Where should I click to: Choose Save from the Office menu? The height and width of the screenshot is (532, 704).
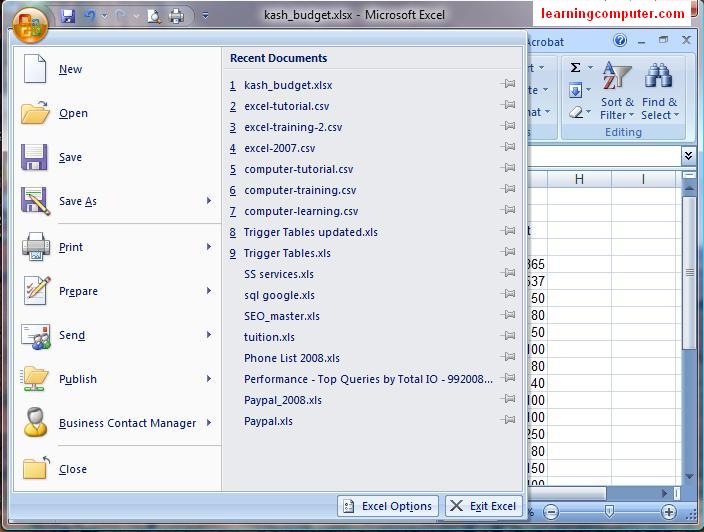coord(118,157)
